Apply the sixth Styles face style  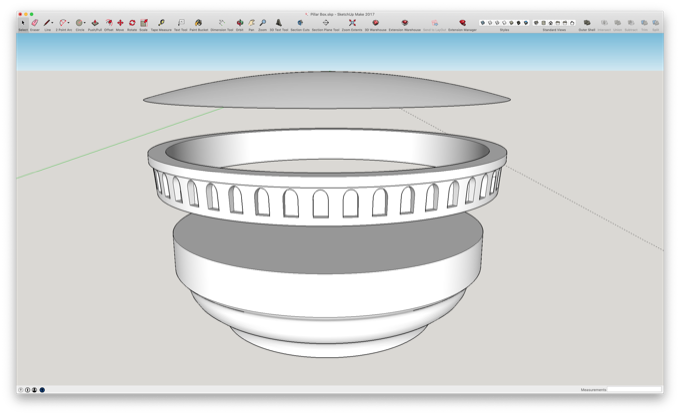point(519,23)
